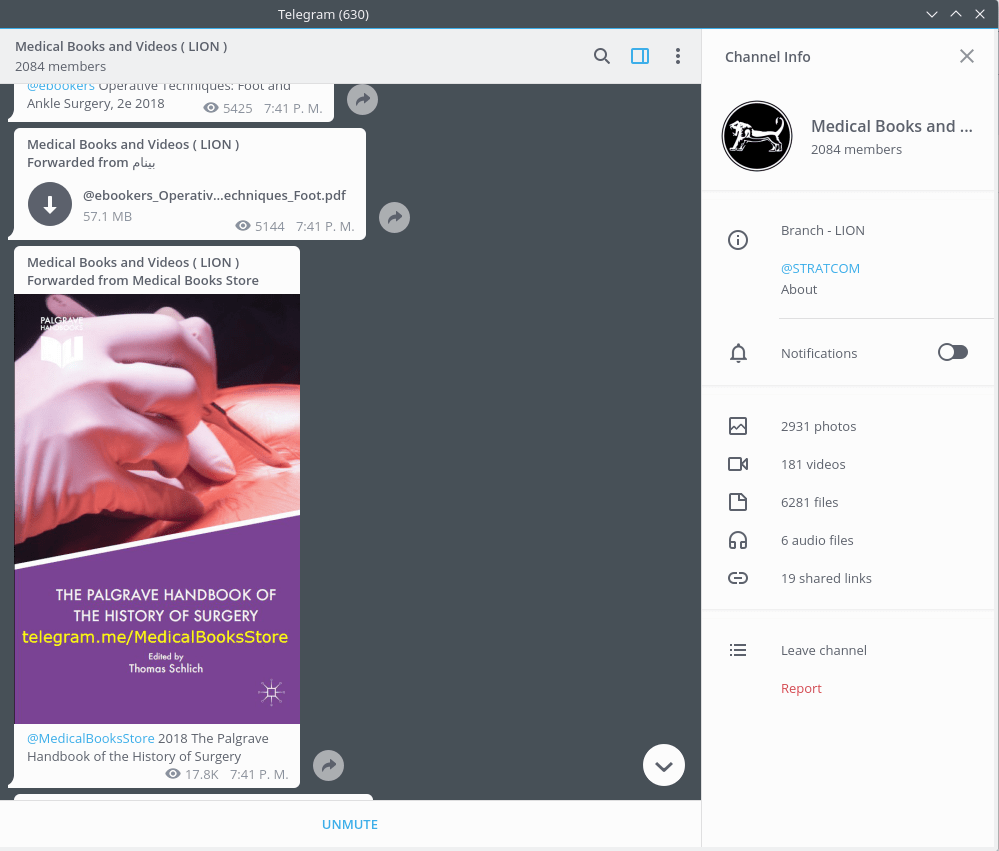Image resolution: width=999 pixels, height=851 pixels.
Task: Close the Channel Info panel
Action: [967, 56]
